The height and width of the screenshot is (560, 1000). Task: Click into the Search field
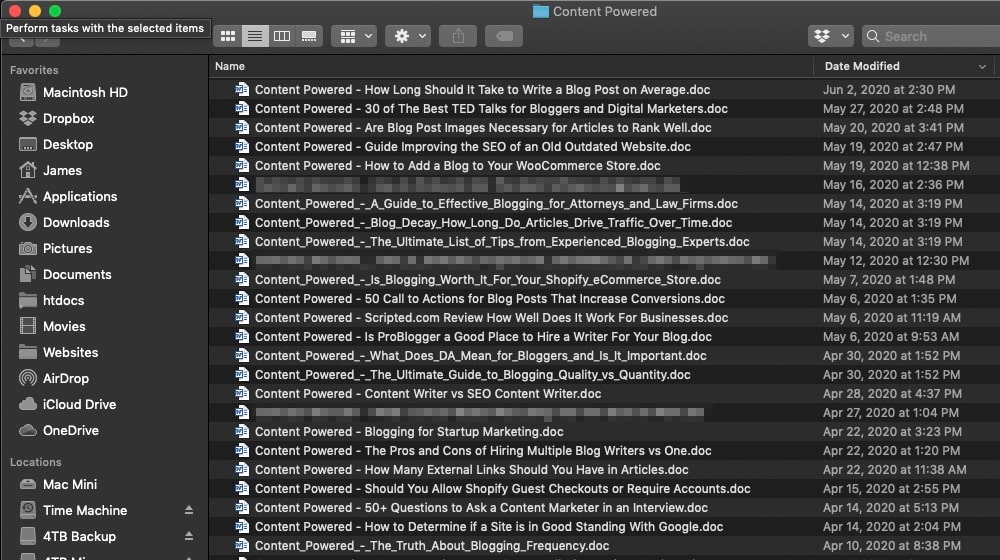pos(935,36)
